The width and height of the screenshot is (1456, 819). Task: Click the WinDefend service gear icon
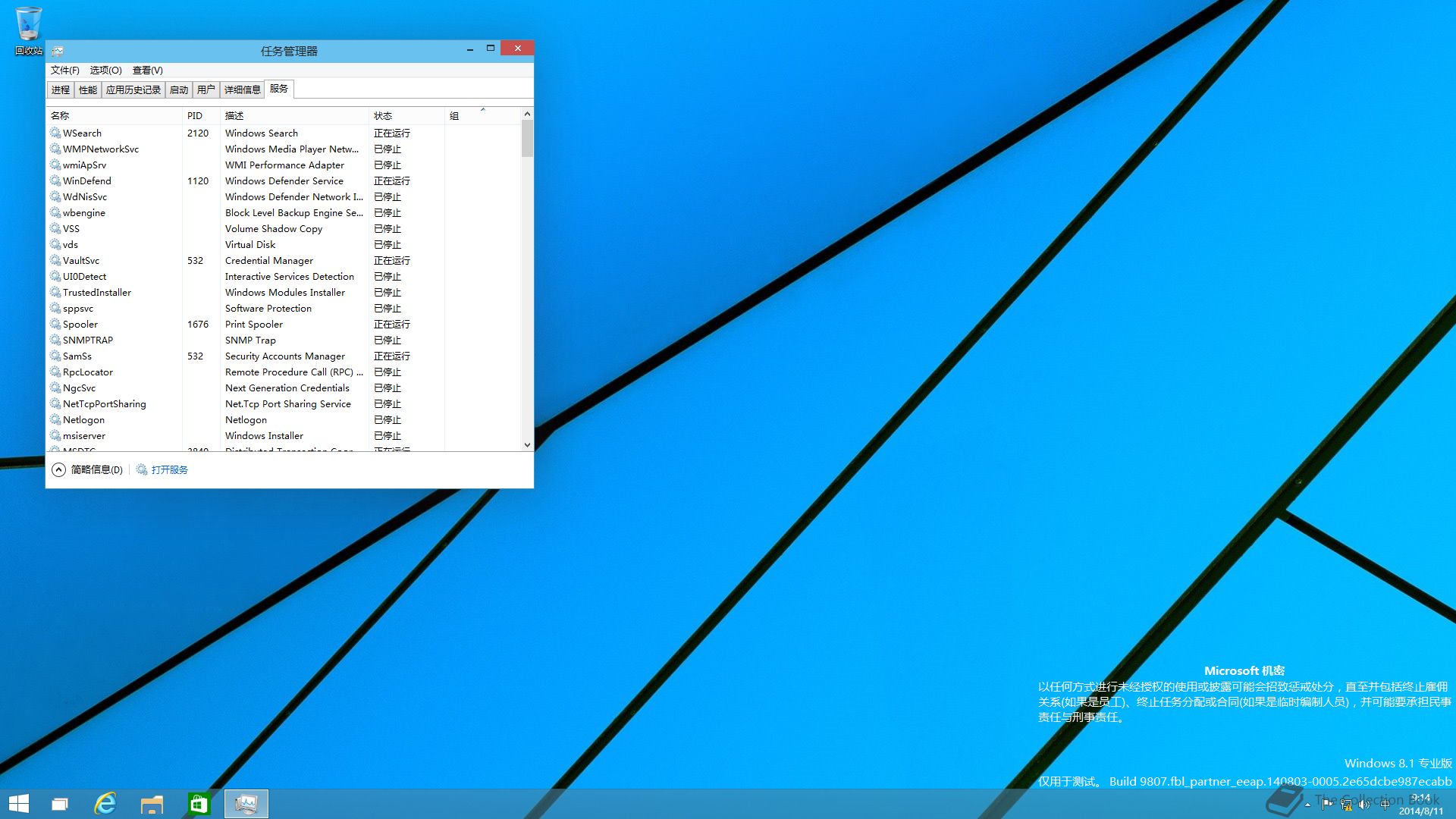pyautogui.click(x=55, y=180)
